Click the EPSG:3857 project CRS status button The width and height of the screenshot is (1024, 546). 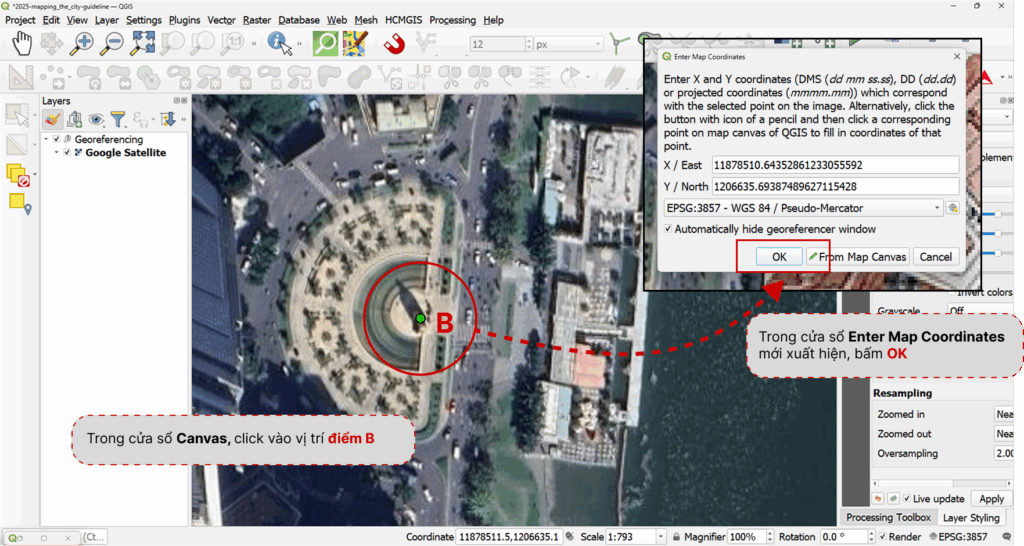pyautogui.click(x=959, y=537)
